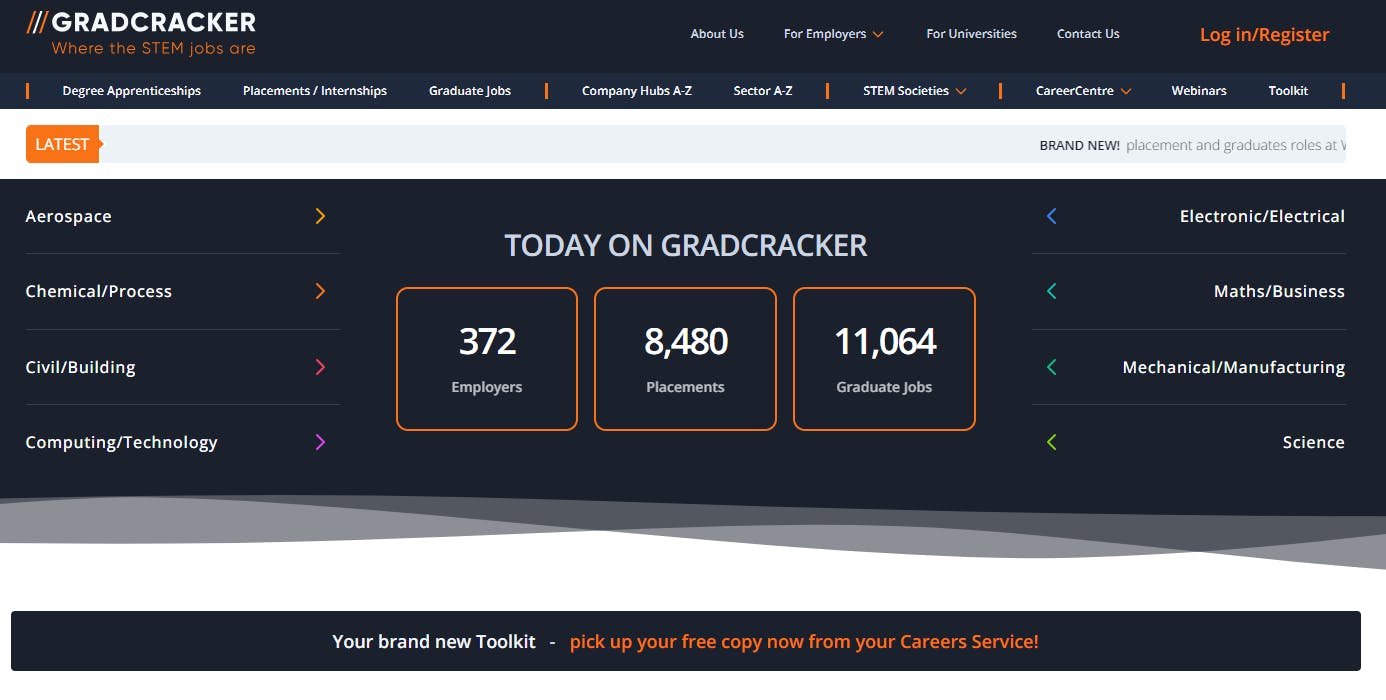Screen dimensions: 1386x700
Task: Open the For Universities page
Action: [971, 34]
